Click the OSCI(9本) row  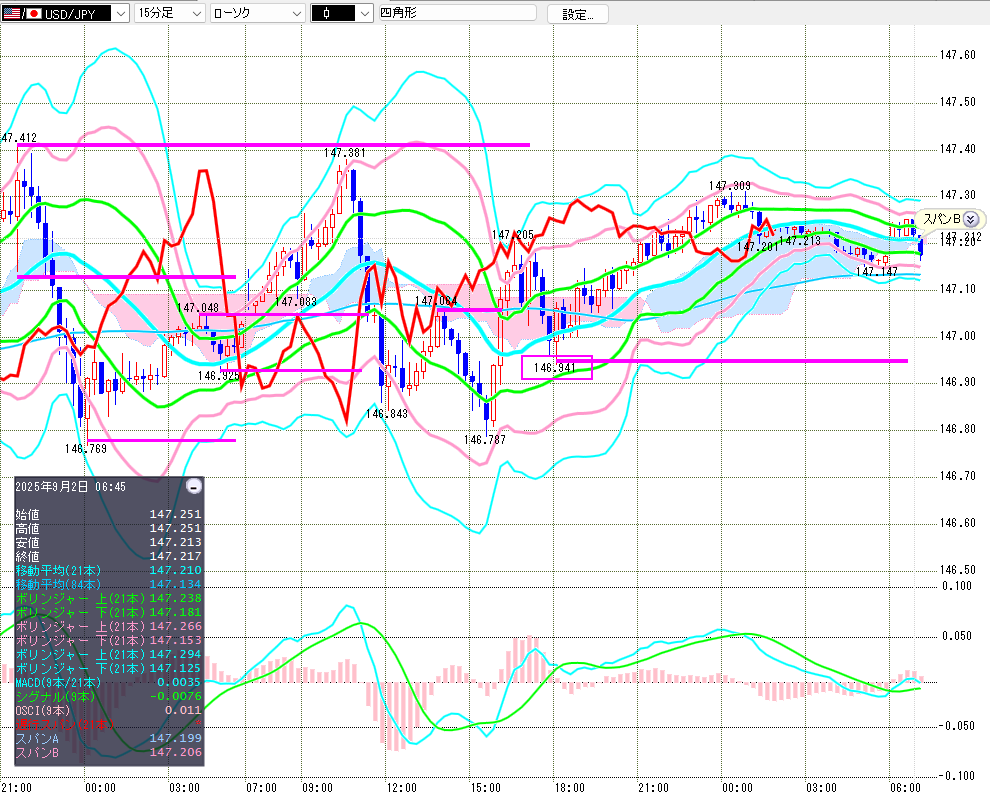(x=108, y=710)
